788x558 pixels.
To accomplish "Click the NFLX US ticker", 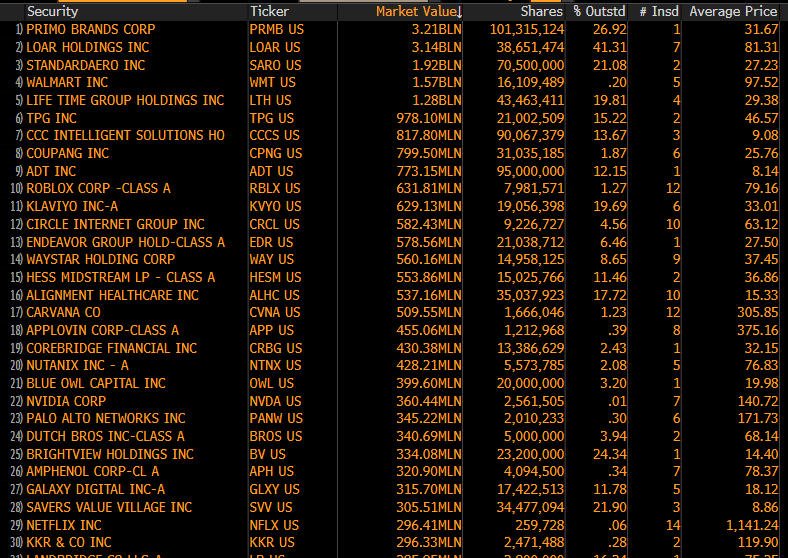I will point(274,525).
